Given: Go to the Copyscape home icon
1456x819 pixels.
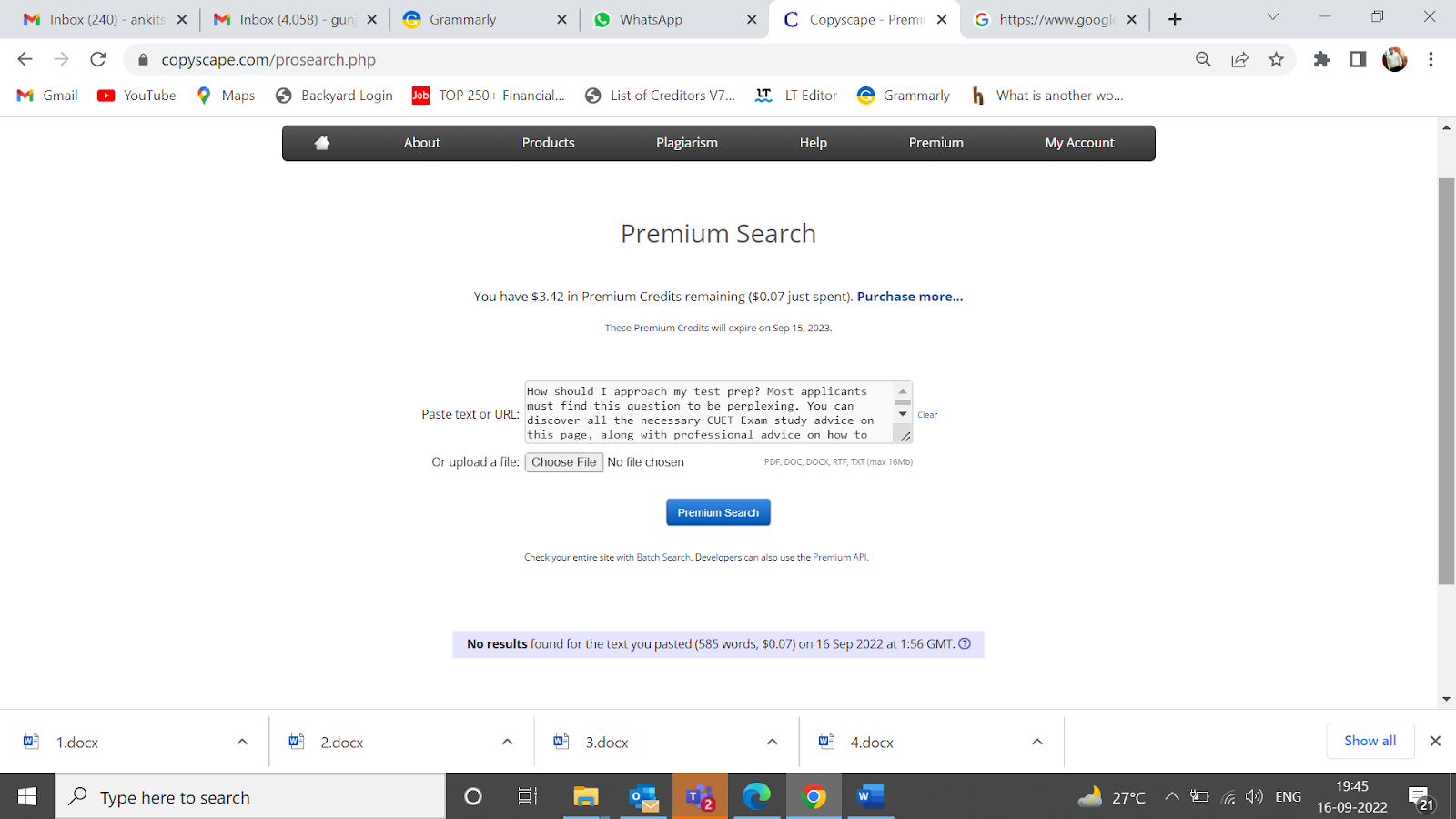Looking at the screenshot, I should (321, 143).
